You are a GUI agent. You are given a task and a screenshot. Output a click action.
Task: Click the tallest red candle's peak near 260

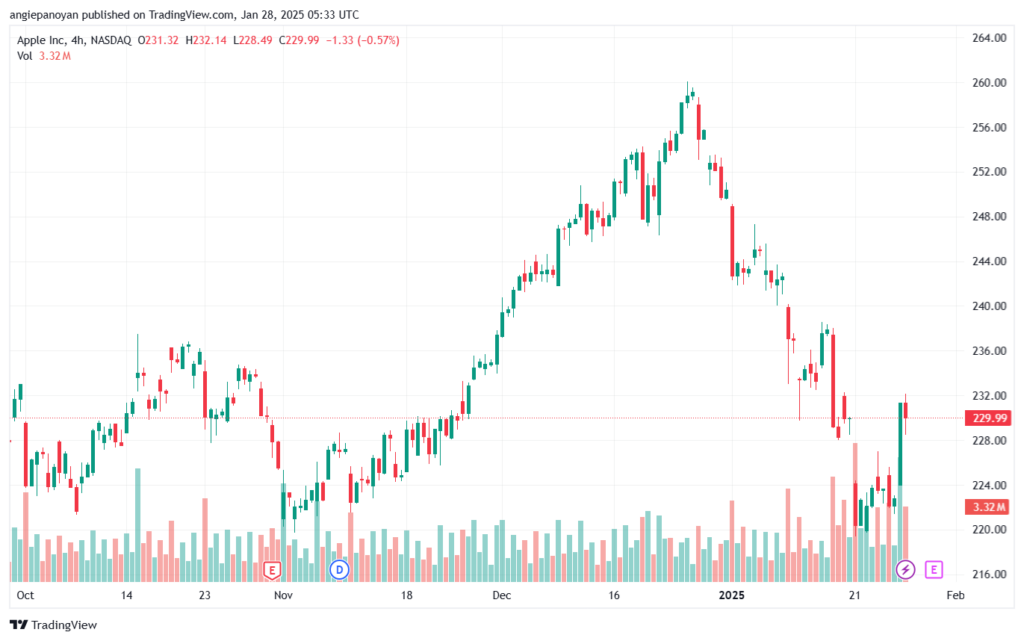pos(698,99)
